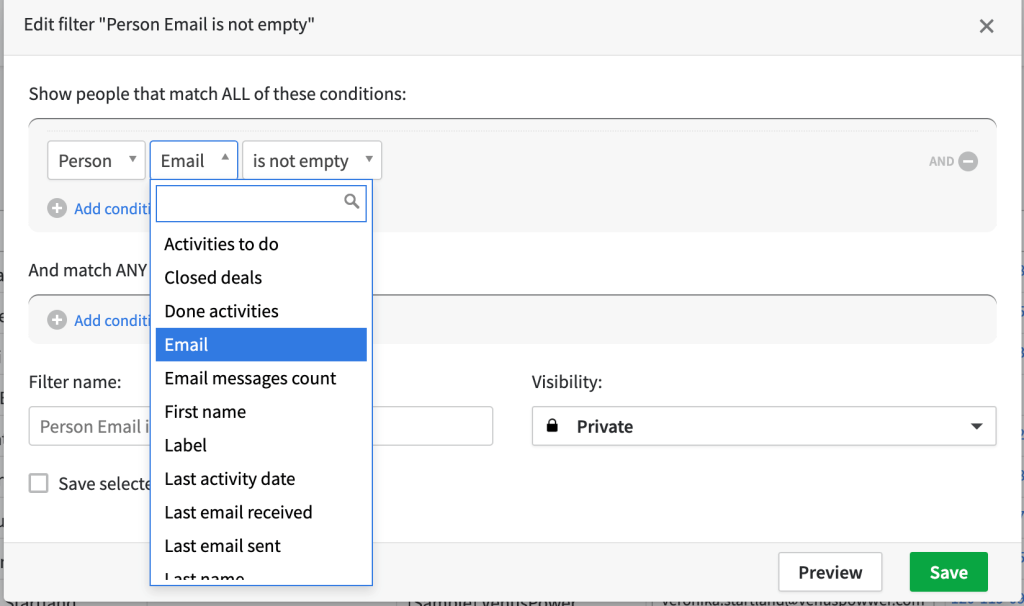Click the lock icon in Visibility field

point(552,426)
